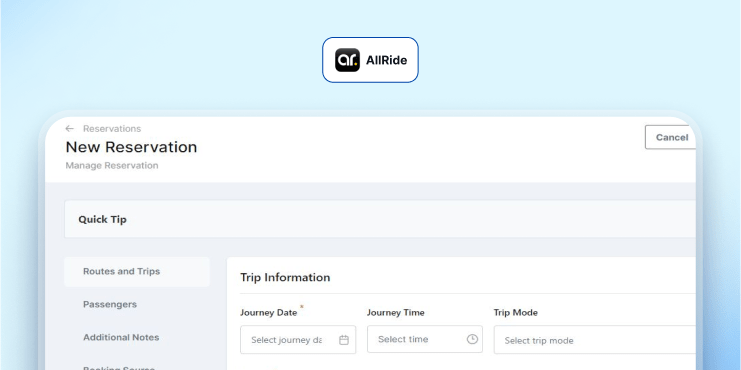Click the New Reservation title

(x=131, y=147)
